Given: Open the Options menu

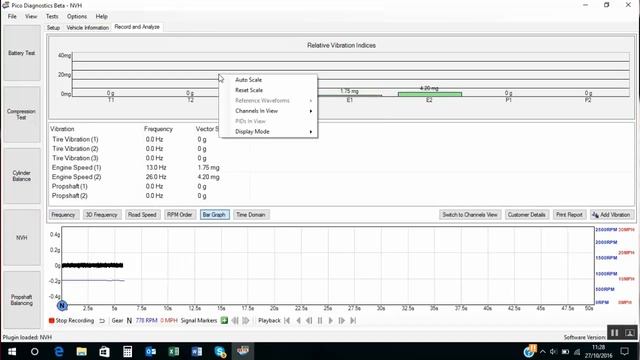Looking at the screenshot, I should click(x=77, y=16).
